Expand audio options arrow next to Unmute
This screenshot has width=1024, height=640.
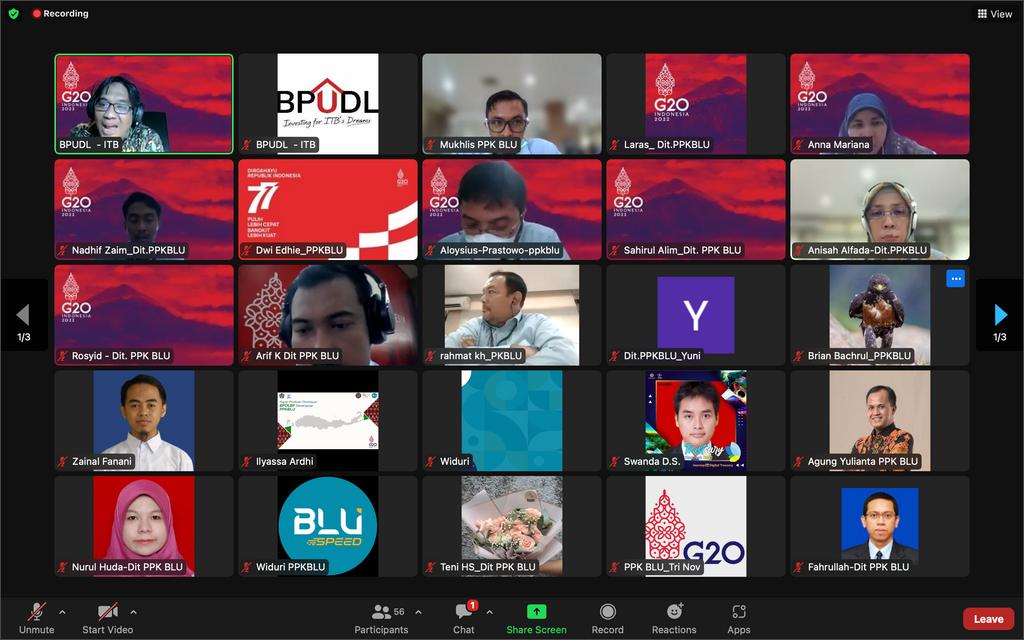[x=62, y=612]
